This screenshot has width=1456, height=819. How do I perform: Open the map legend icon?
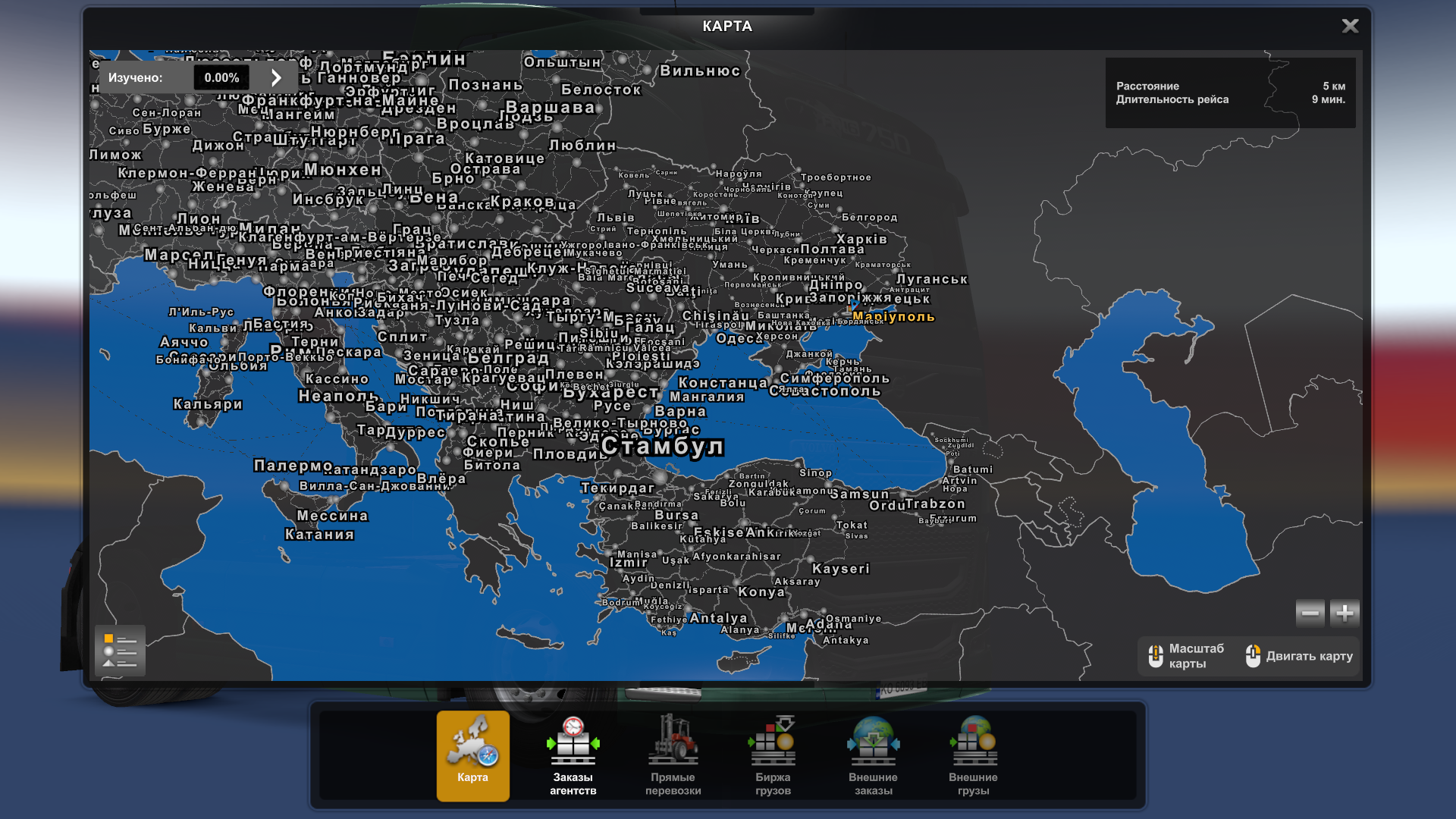point(120,651)
